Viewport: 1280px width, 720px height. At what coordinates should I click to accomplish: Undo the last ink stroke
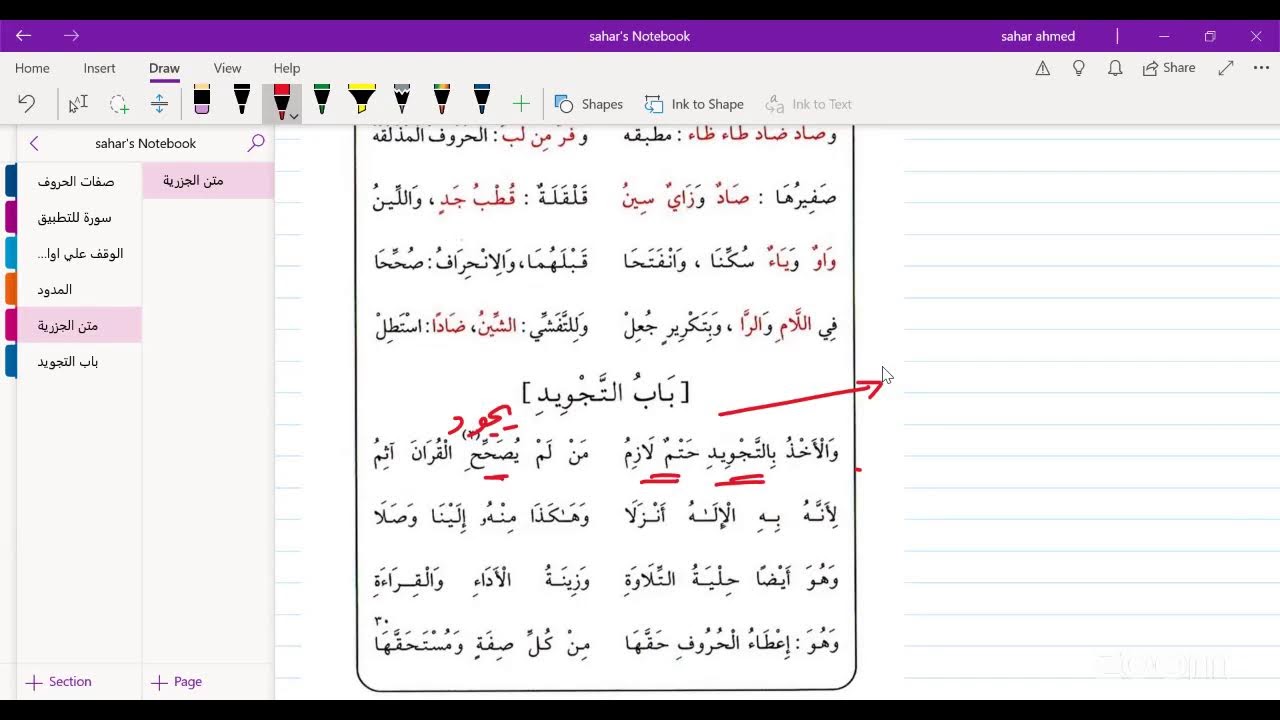point(27,104)
